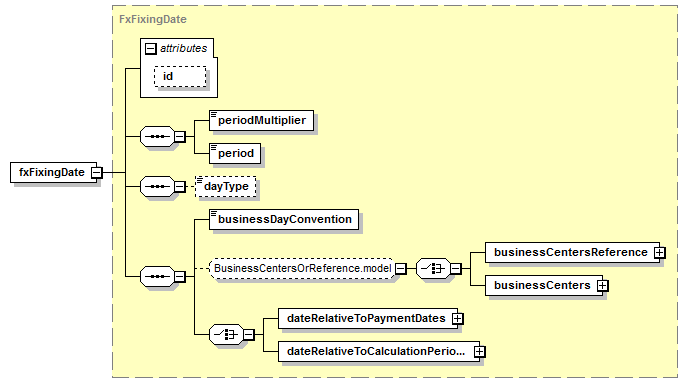Click the sequence compositor icon before dayType

[x=157, y=186]
